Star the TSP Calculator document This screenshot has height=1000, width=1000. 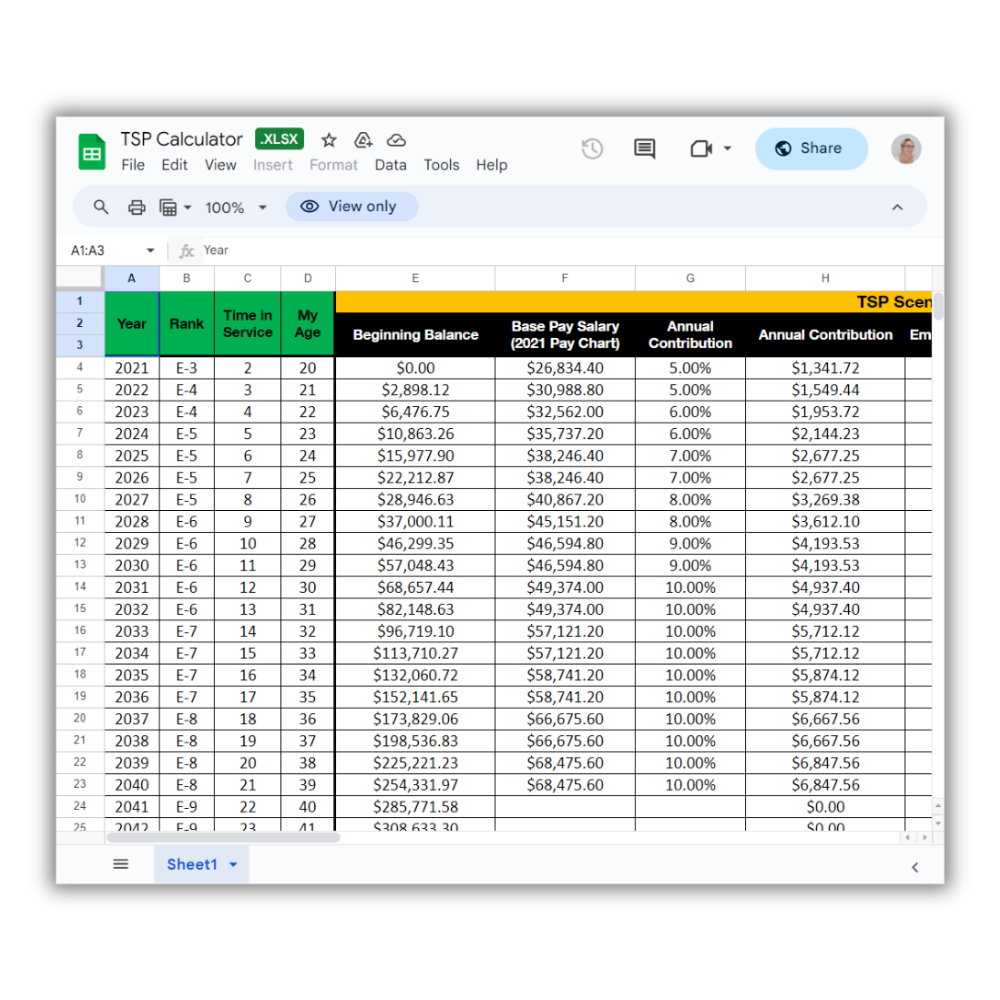329,140
